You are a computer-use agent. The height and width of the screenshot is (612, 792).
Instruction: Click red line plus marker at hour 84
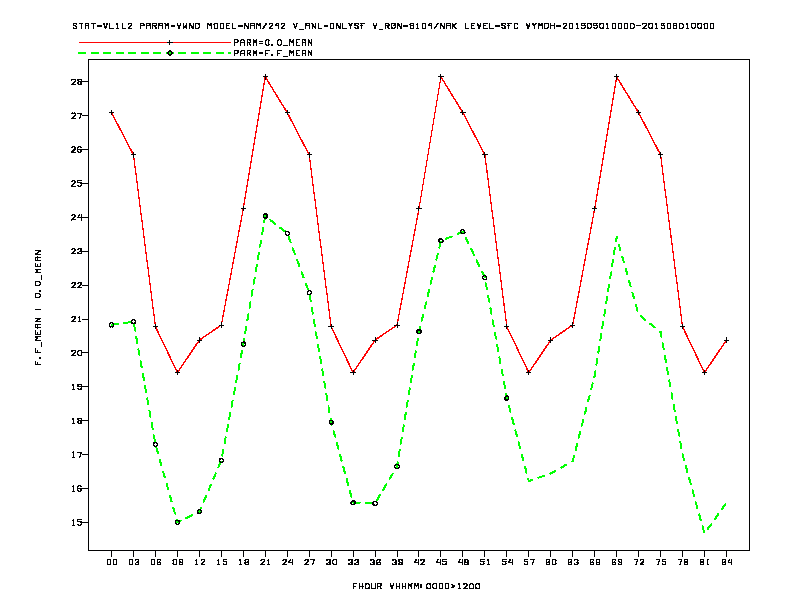(726, 340)
